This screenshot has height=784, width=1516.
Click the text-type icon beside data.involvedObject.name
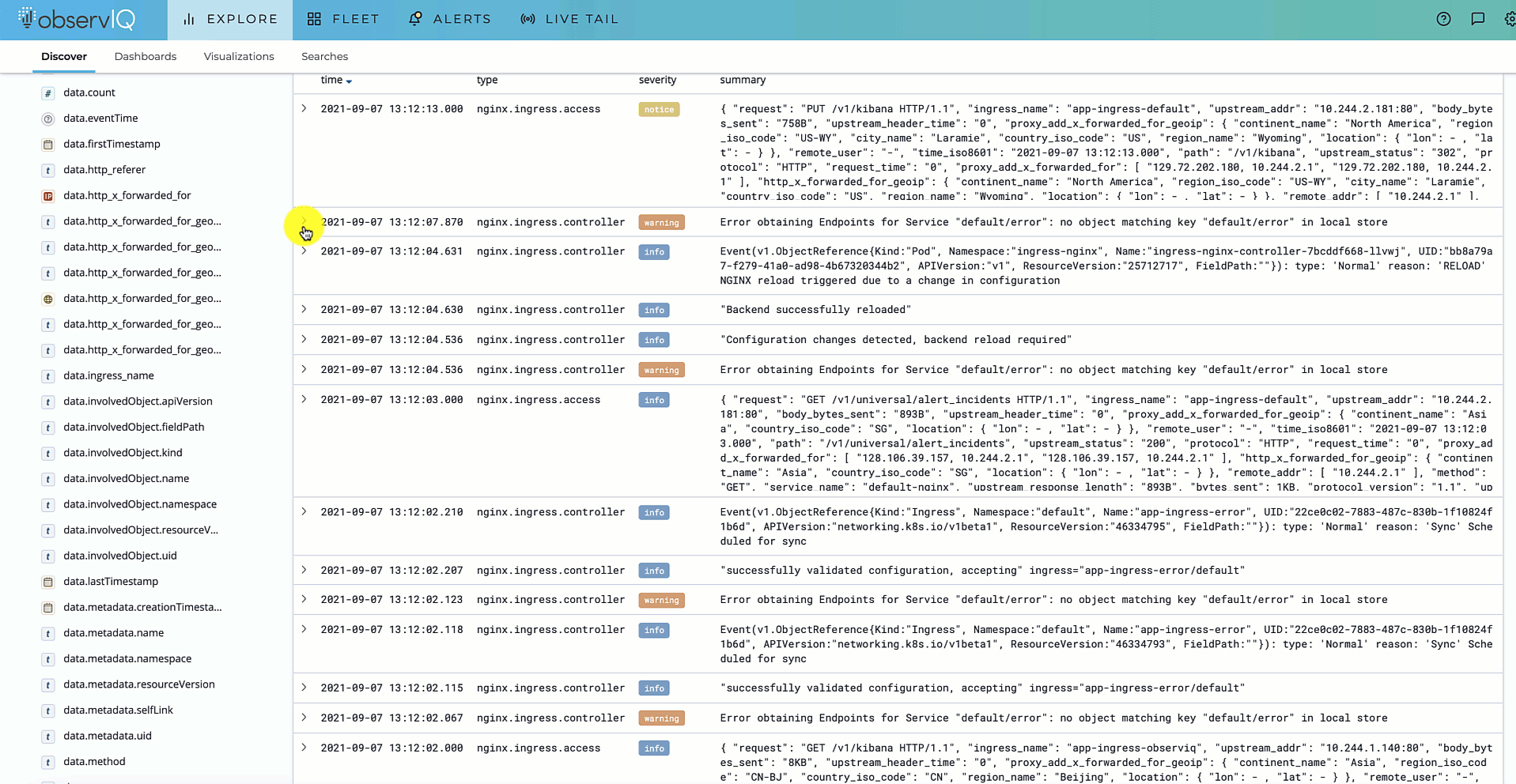pyautogui.click(x=48, y=479)
